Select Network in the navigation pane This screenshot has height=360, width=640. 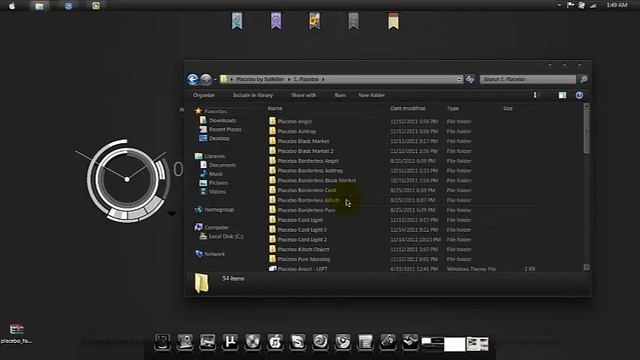click(214, 254)
